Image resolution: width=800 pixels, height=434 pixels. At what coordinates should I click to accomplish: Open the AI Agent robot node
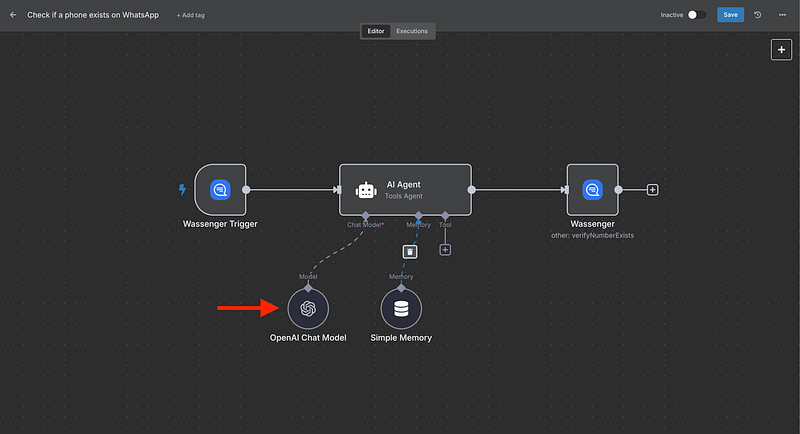[405, 189]
